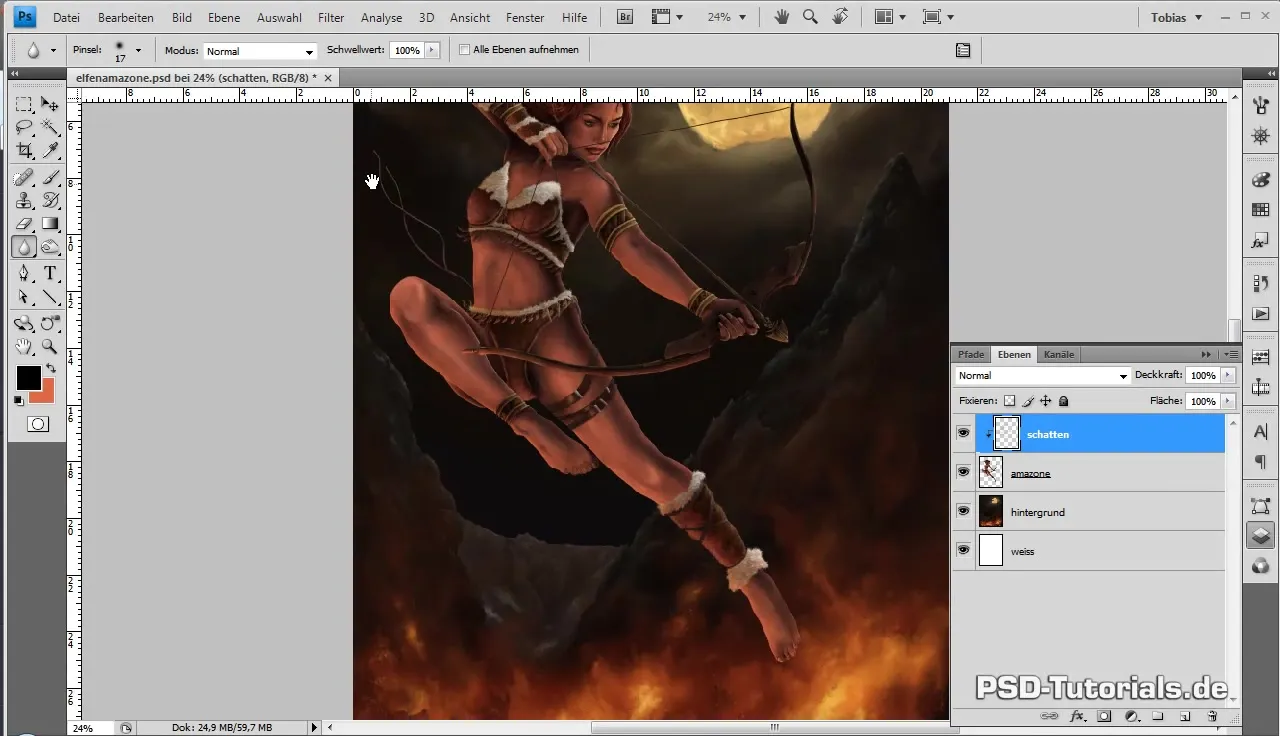Click the foreground color swatch
Viewport: 1280px width, 736px height.
click(x=28, y=378)
